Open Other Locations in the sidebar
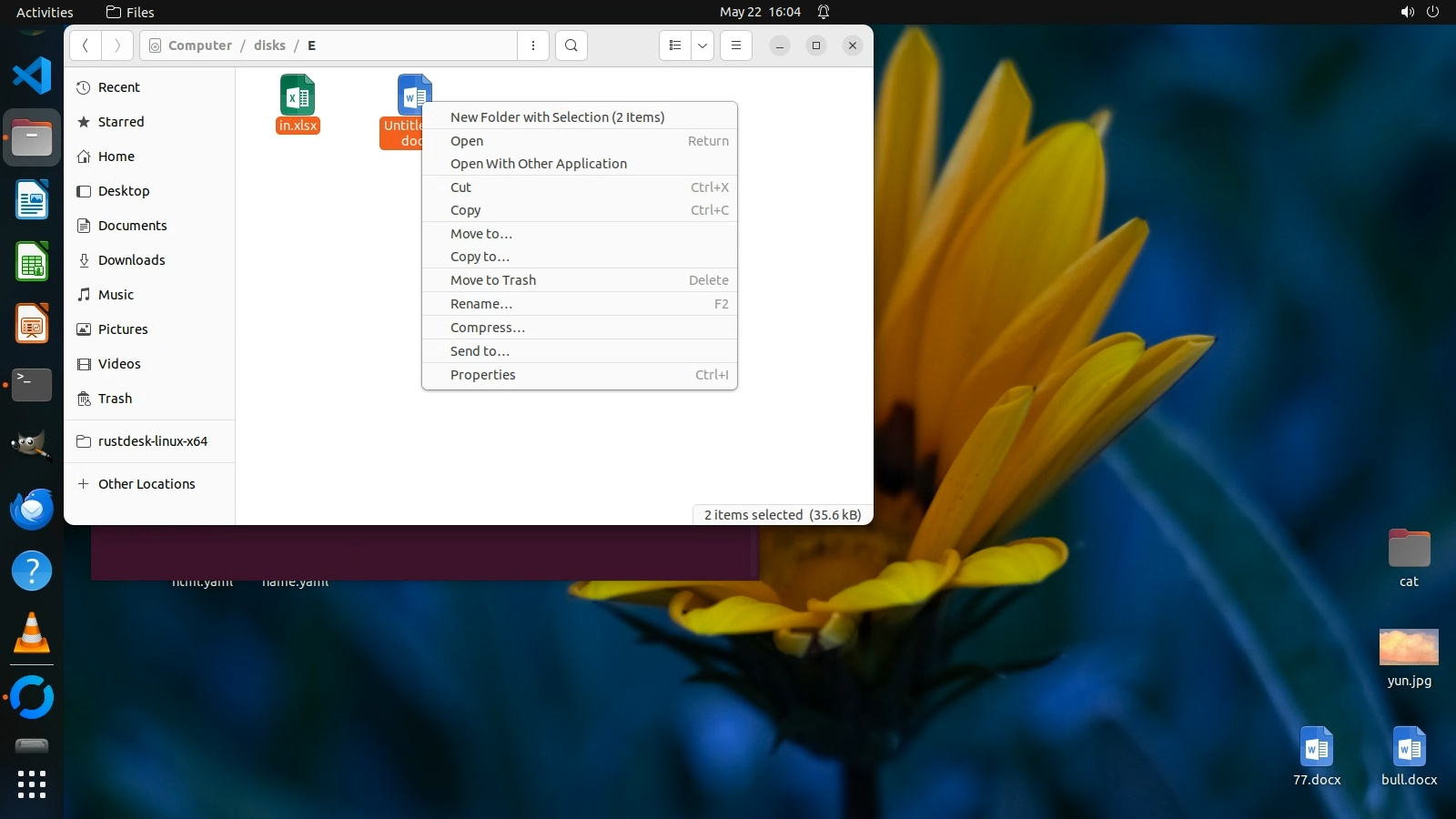Screen dimensions: 1456x819 click(x=147, y=484)
